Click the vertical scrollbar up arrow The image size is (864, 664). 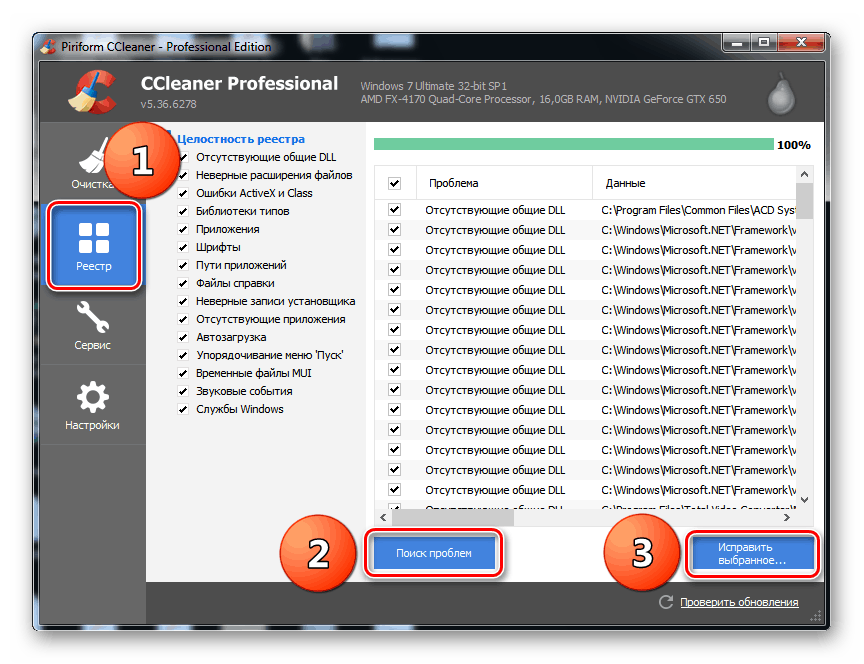coord(804,174)
